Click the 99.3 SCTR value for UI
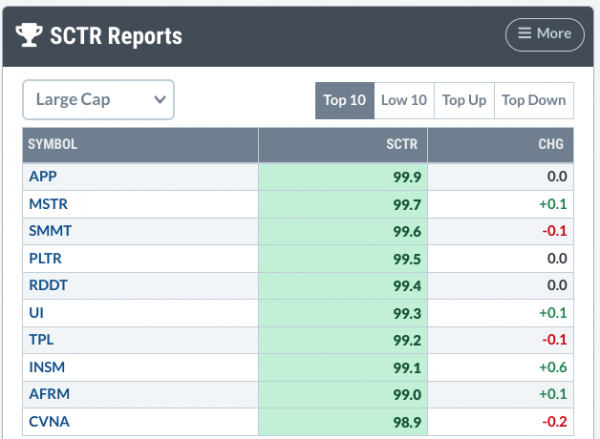 point(407,313)
